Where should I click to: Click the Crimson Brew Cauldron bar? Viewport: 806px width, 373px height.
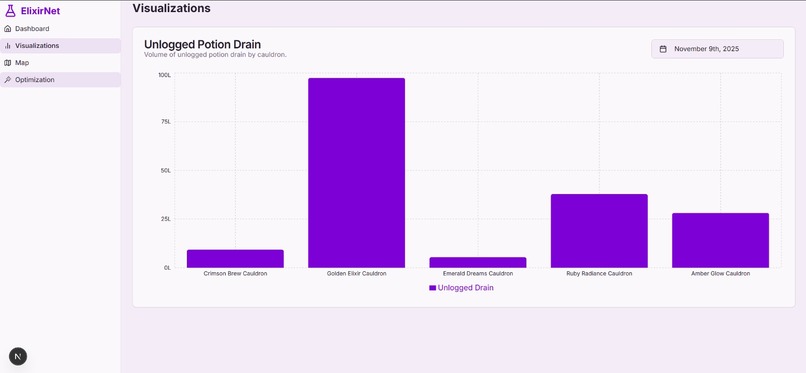tap(235, 258)
